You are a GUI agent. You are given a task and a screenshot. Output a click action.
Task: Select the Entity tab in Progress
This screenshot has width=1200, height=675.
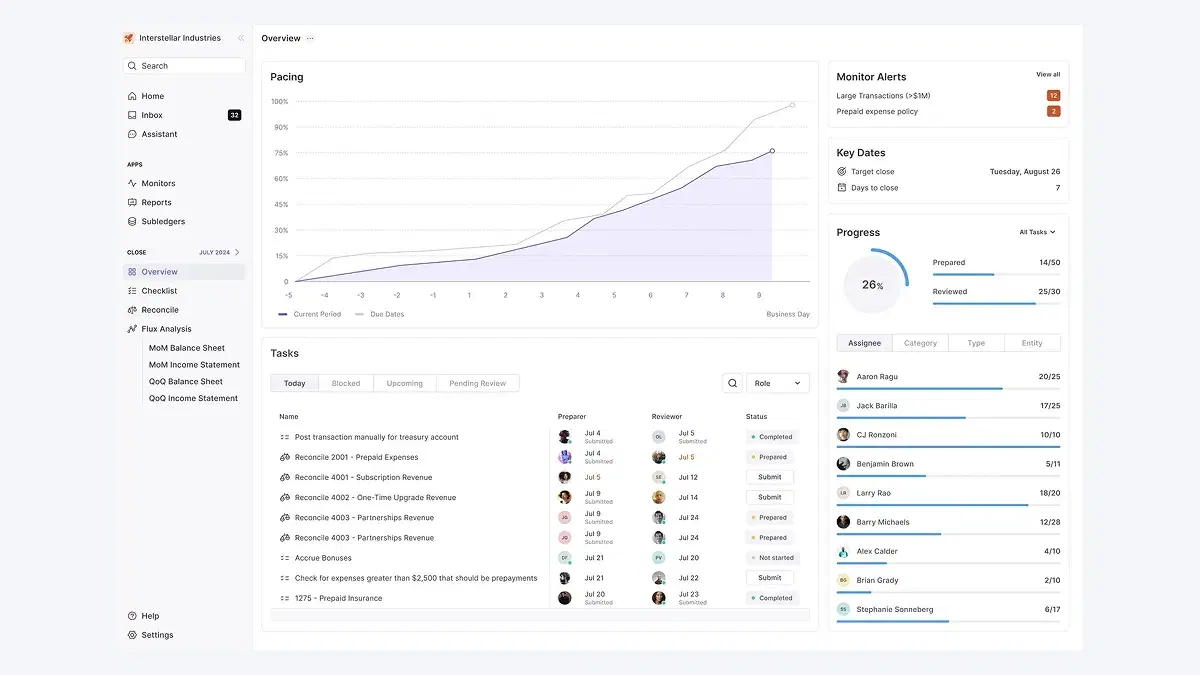coord(1032,343)
